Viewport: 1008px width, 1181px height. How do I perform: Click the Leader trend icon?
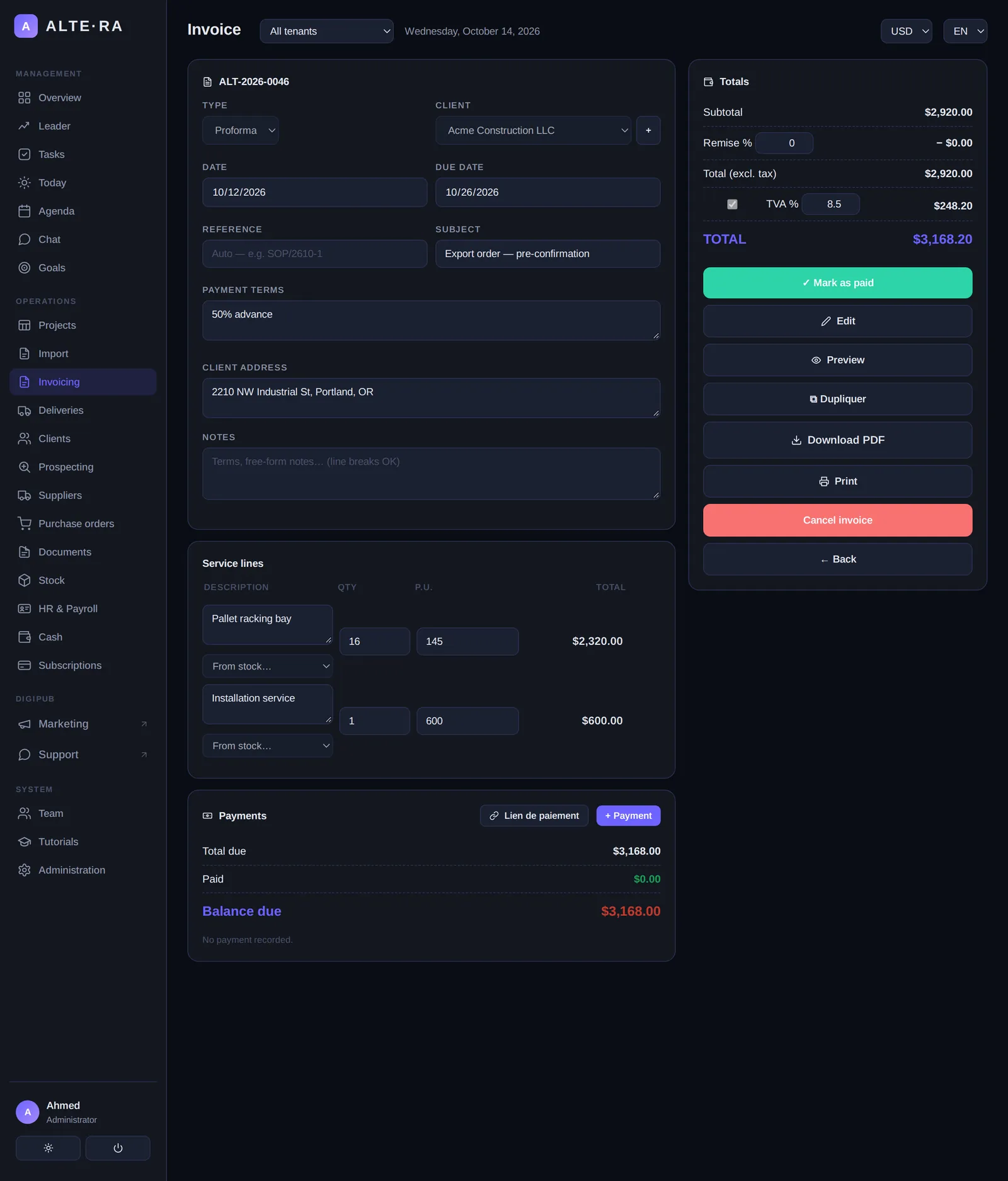(x=25, y=126)
